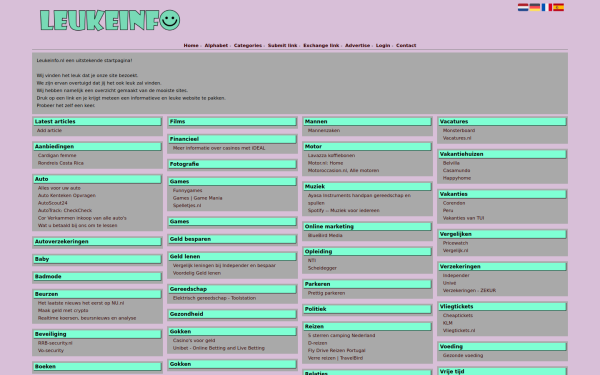Open the Auto Kenteken Opvragen link
The height and width of the screenshot is (375, 600).
67,196
